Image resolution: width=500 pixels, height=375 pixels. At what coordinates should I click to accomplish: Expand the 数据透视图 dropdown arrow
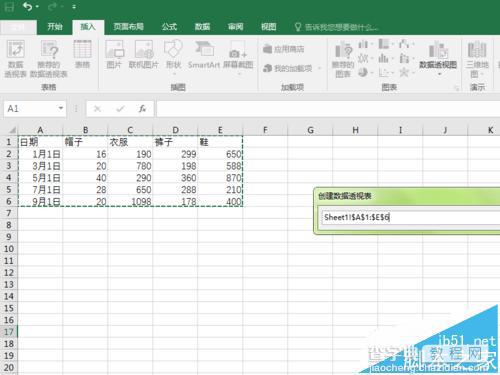pyautogui.click(x=439, y=74)
